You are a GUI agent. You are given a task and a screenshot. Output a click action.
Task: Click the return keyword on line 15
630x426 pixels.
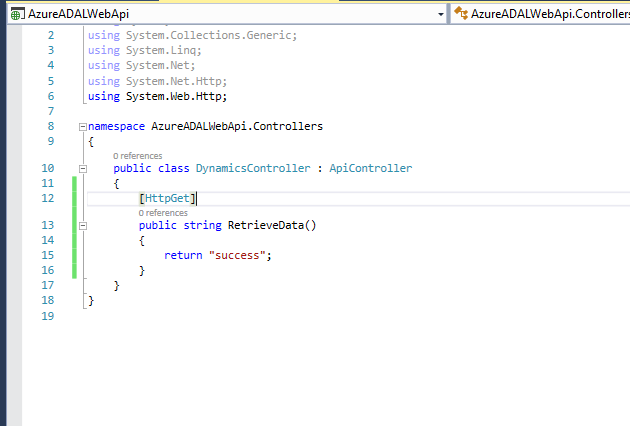pos(183,256)
